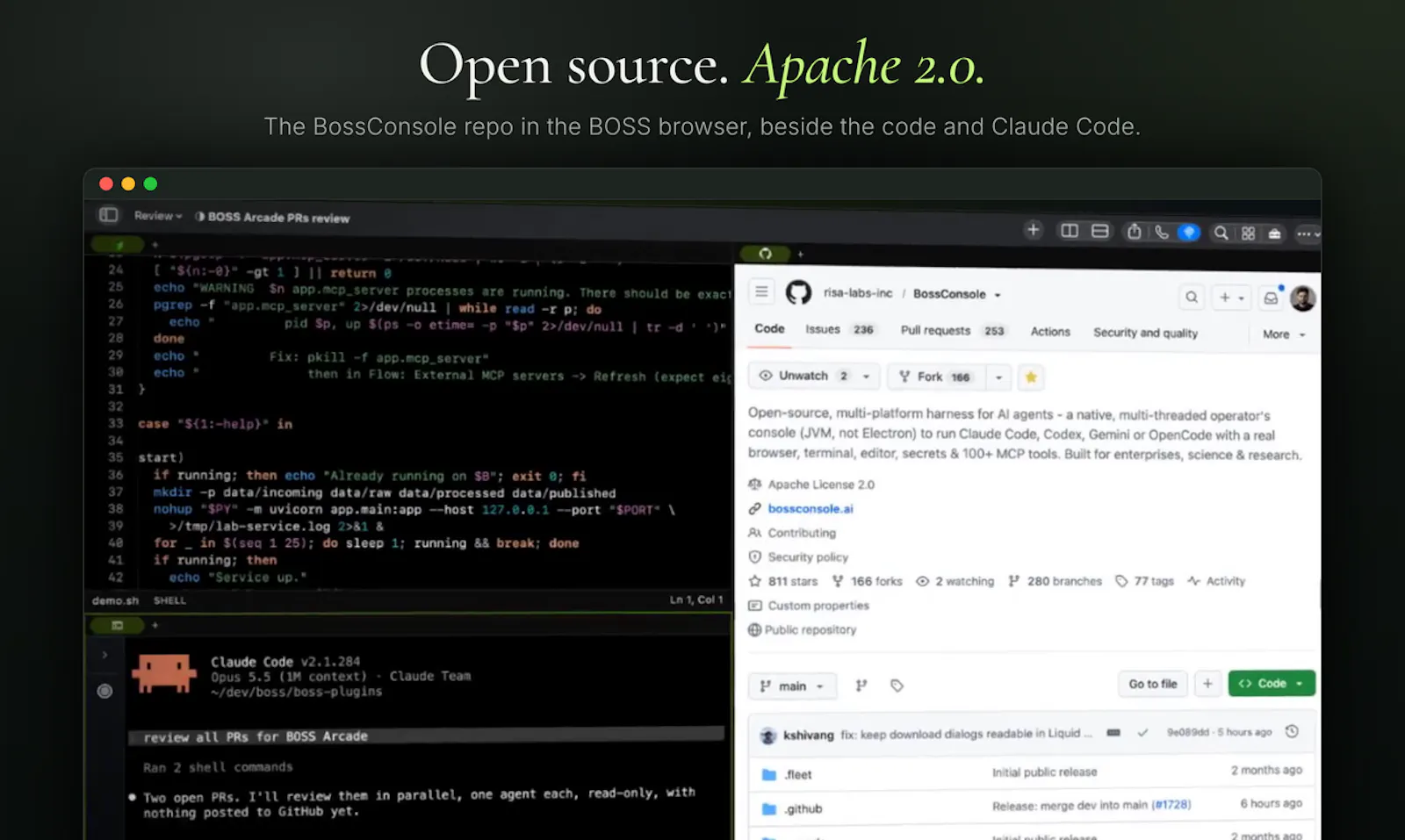The height and width of the screenshot is (840, 1405).
Task: Click the plus button in BOSS toolbar
Action: pos(1033,230)
